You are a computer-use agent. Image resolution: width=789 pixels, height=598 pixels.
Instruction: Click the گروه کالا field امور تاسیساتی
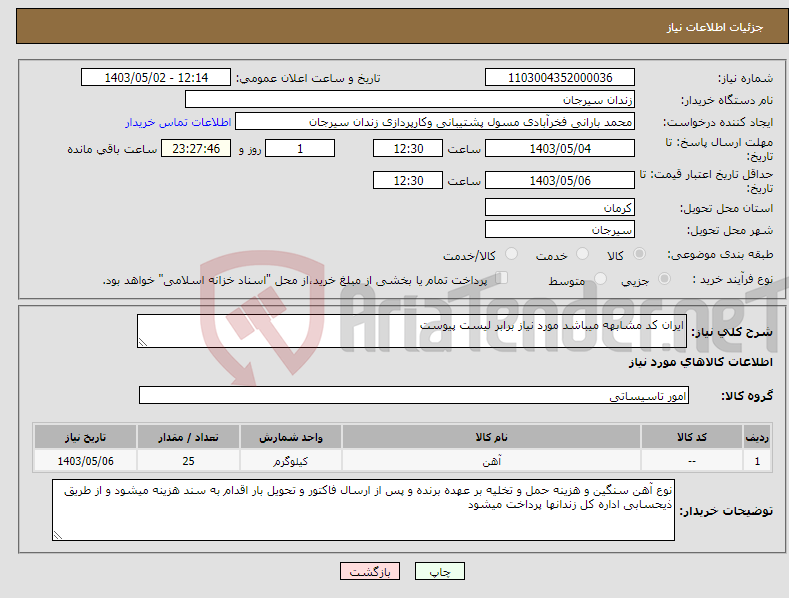coord(414,395)
